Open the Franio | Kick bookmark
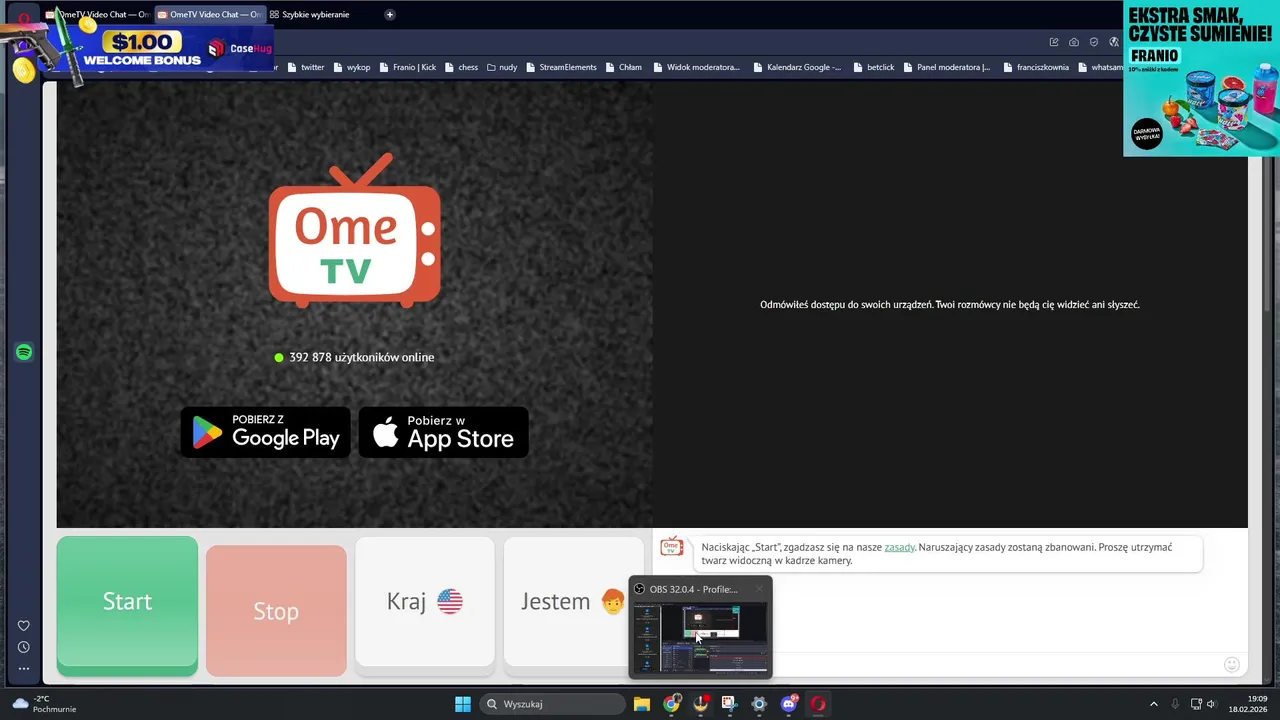 tap(407, 67)
